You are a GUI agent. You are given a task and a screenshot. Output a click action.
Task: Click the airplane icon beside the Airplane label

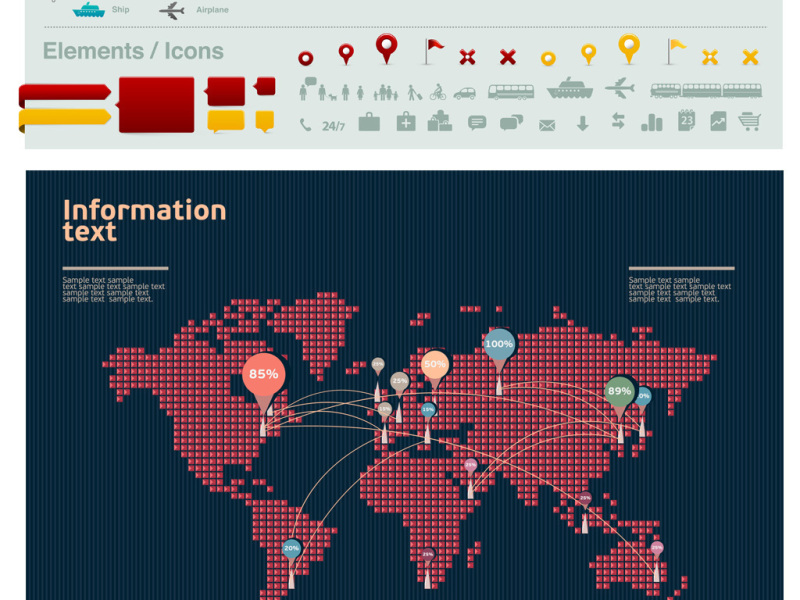172,11
